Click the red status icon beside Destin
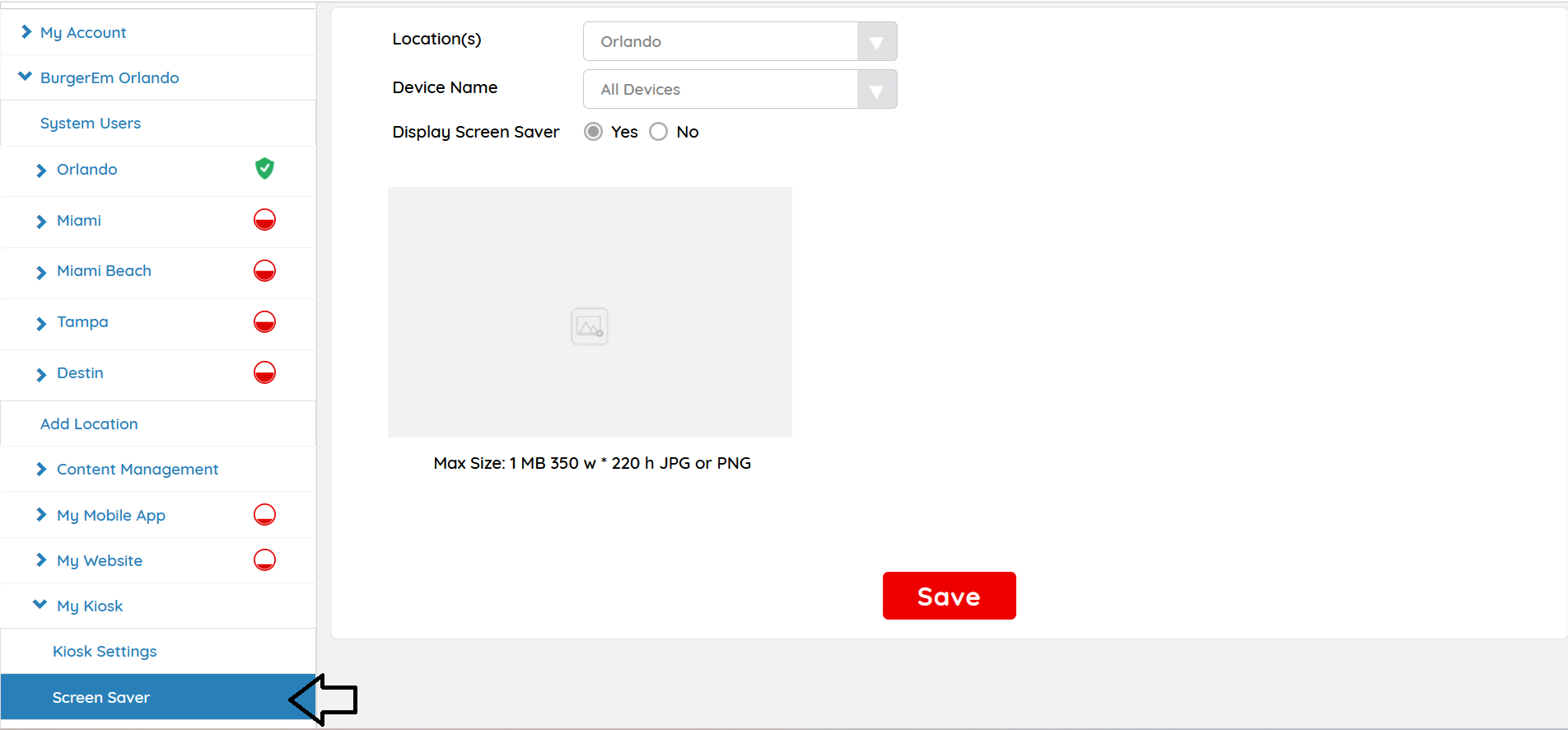The height and width of the screenshot is (730, 1568). point(264,373)
